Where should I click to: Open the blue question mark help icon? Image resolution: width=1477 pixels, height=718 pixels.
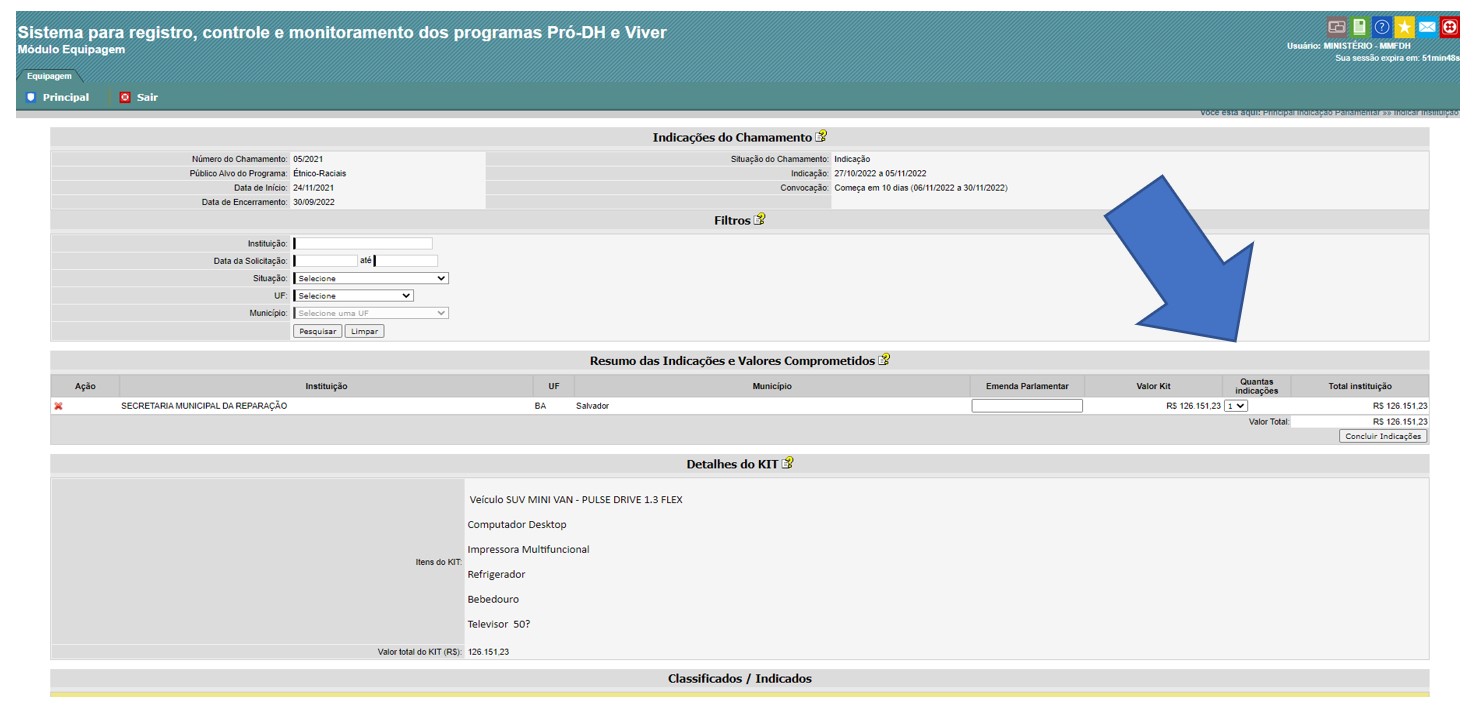[1382, 27]
